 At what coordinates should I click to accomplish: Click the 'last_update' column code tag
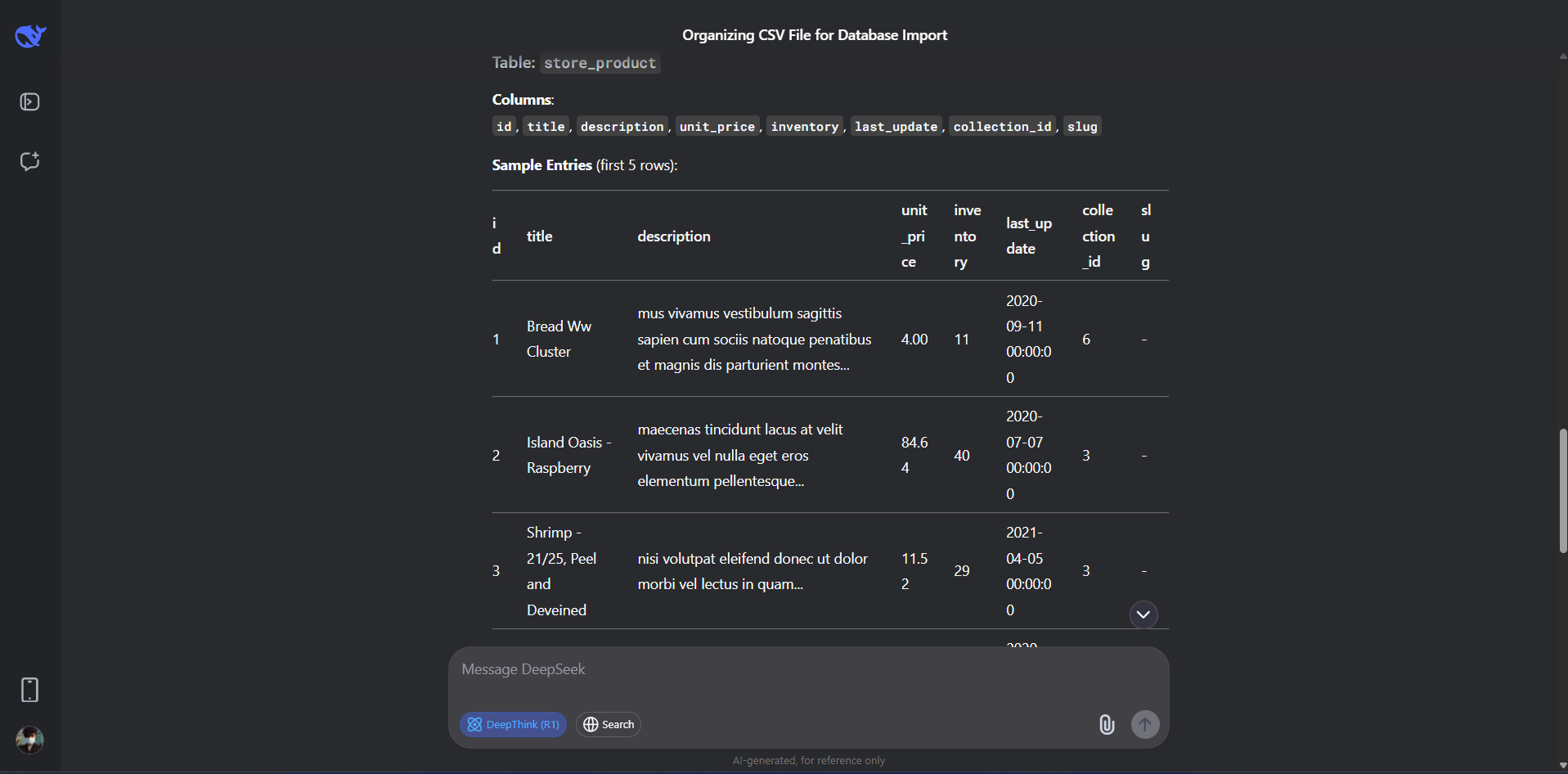pos(896,126)
